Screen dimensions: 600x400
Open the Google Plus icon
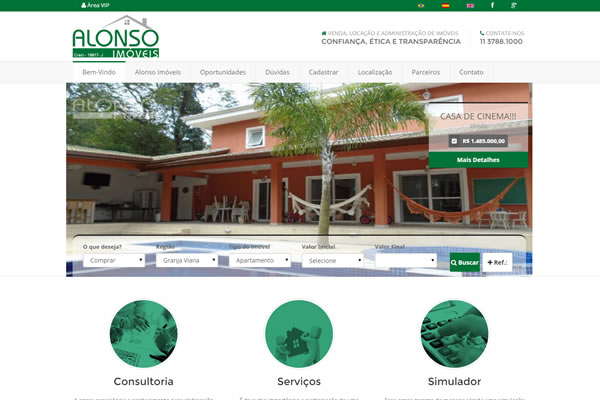point(514,5)
